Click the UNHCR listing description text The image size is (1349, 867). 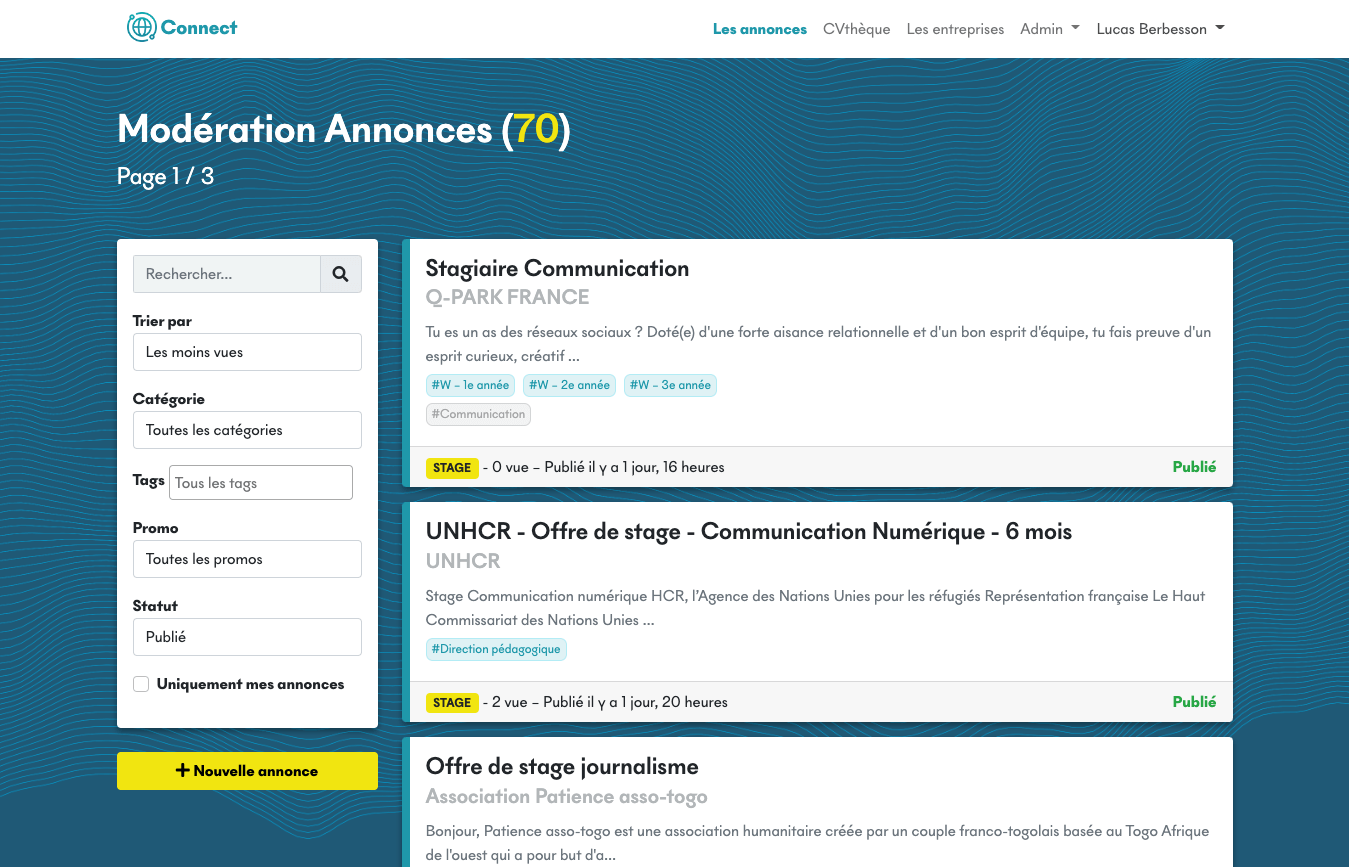(815, 608)
